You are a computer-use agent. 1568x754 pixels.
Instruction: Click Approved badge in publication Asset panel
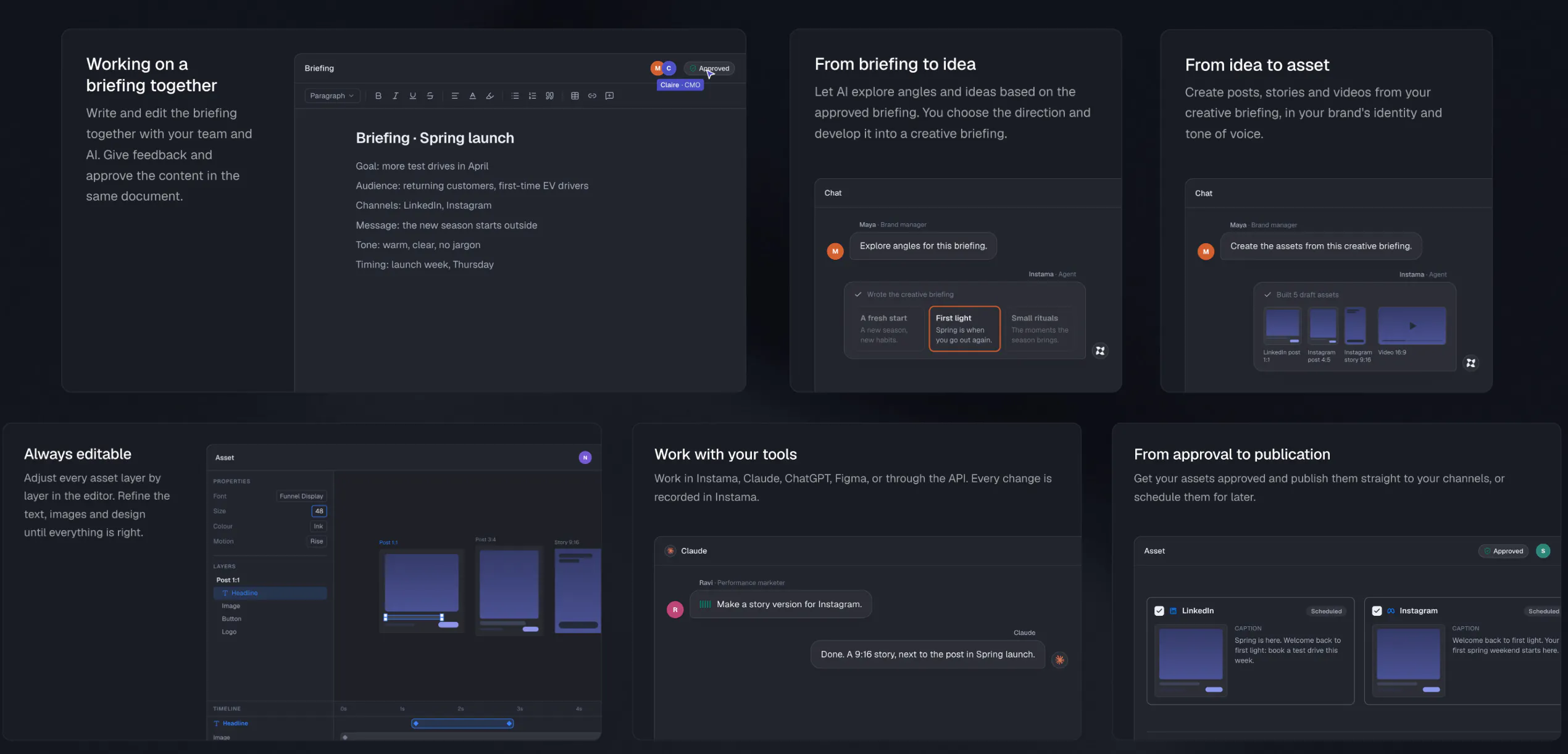point(1503,551)
